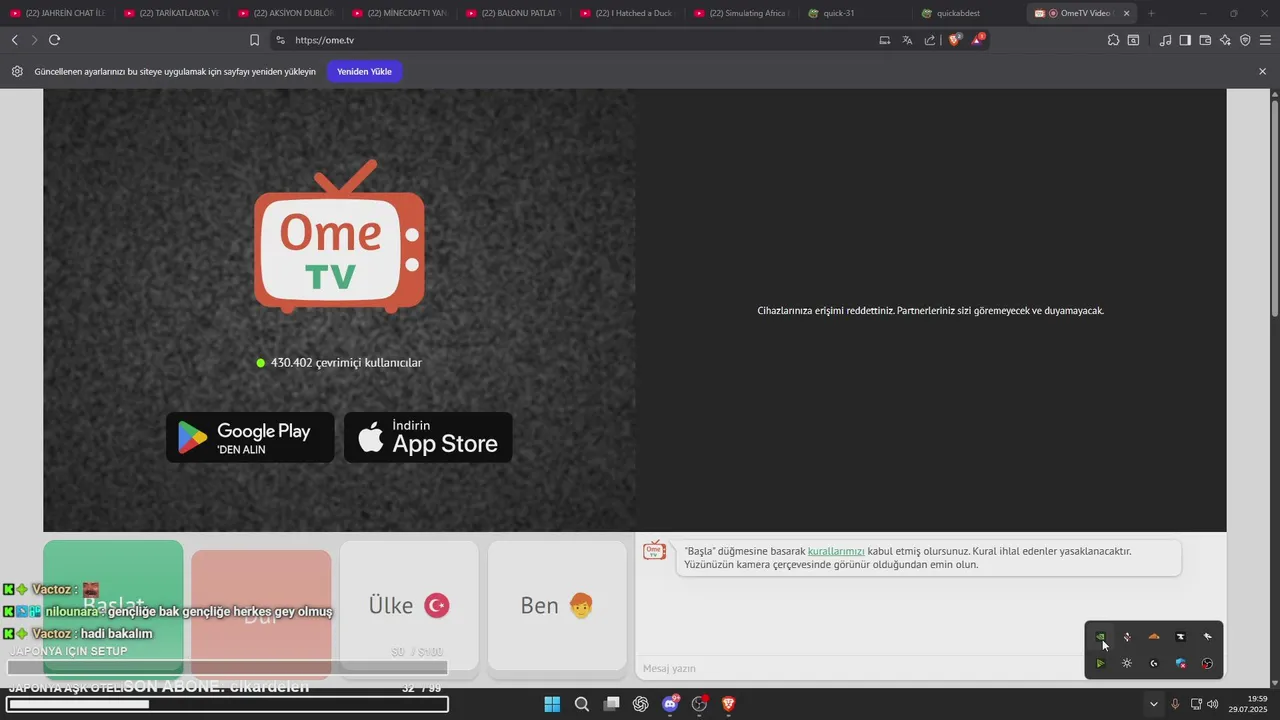Share this page using the share icon
The width and height of the screenshot is (1280, 720).
[x=930, y=40]
